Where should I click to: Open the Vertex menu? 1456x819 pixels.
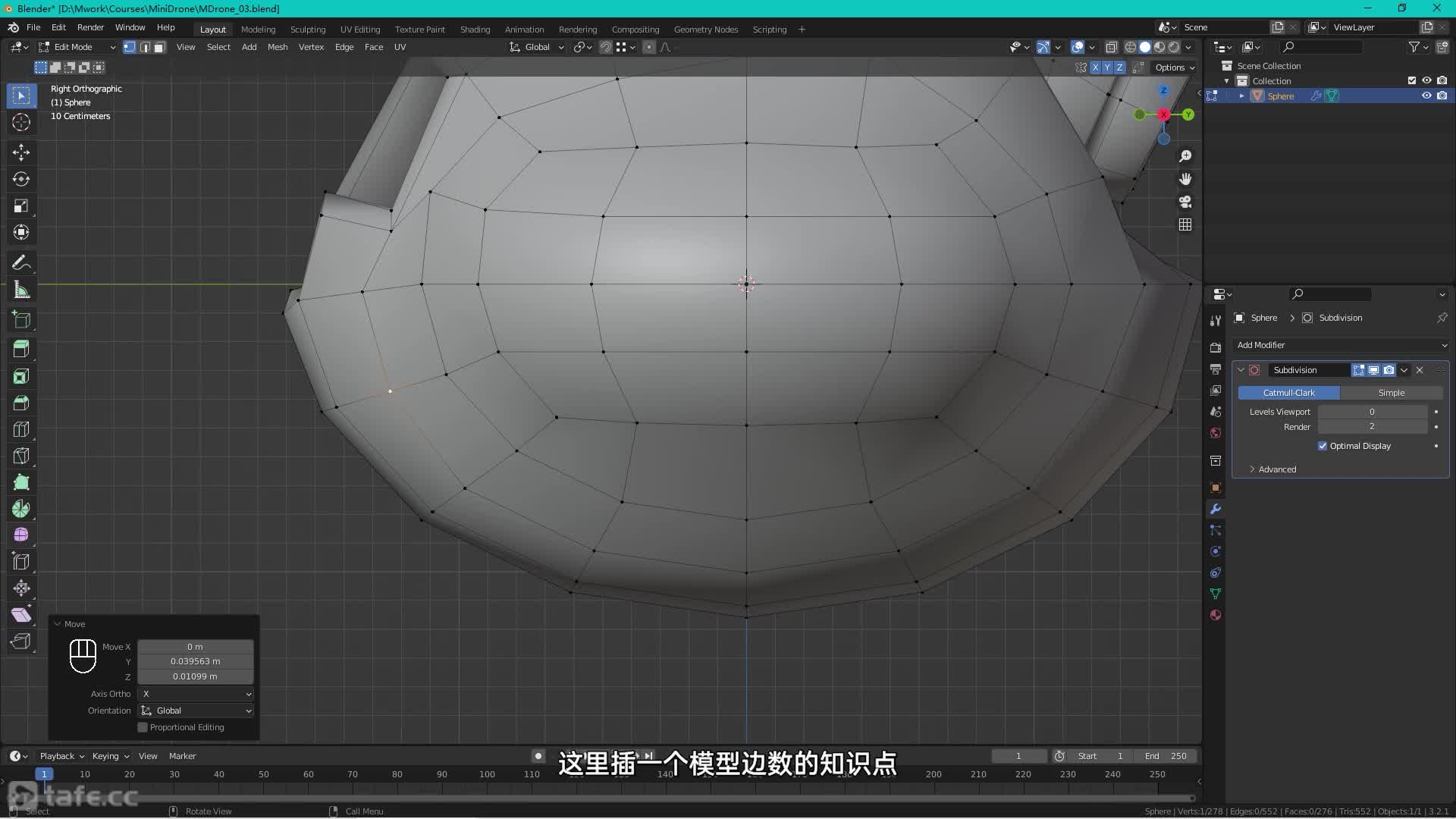311,47
